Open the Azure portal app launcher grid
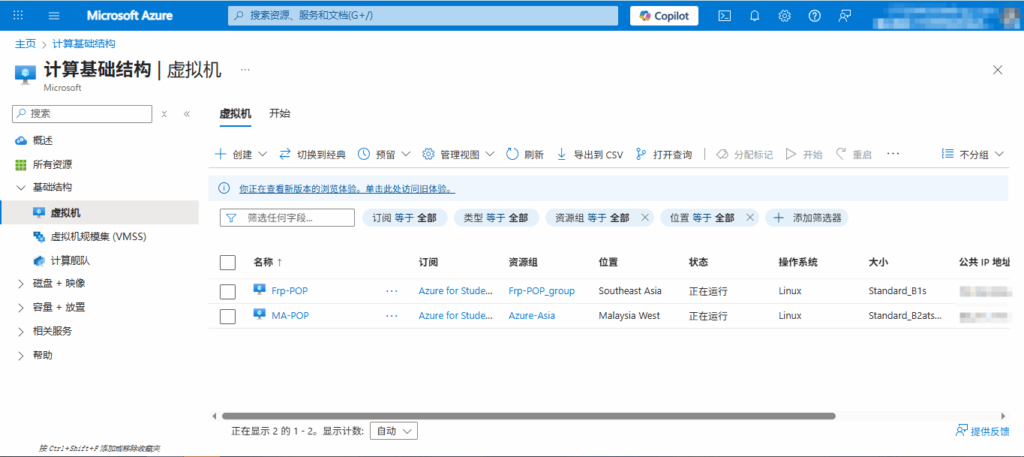The image size is (1024, 457). [x=18, y=16]
